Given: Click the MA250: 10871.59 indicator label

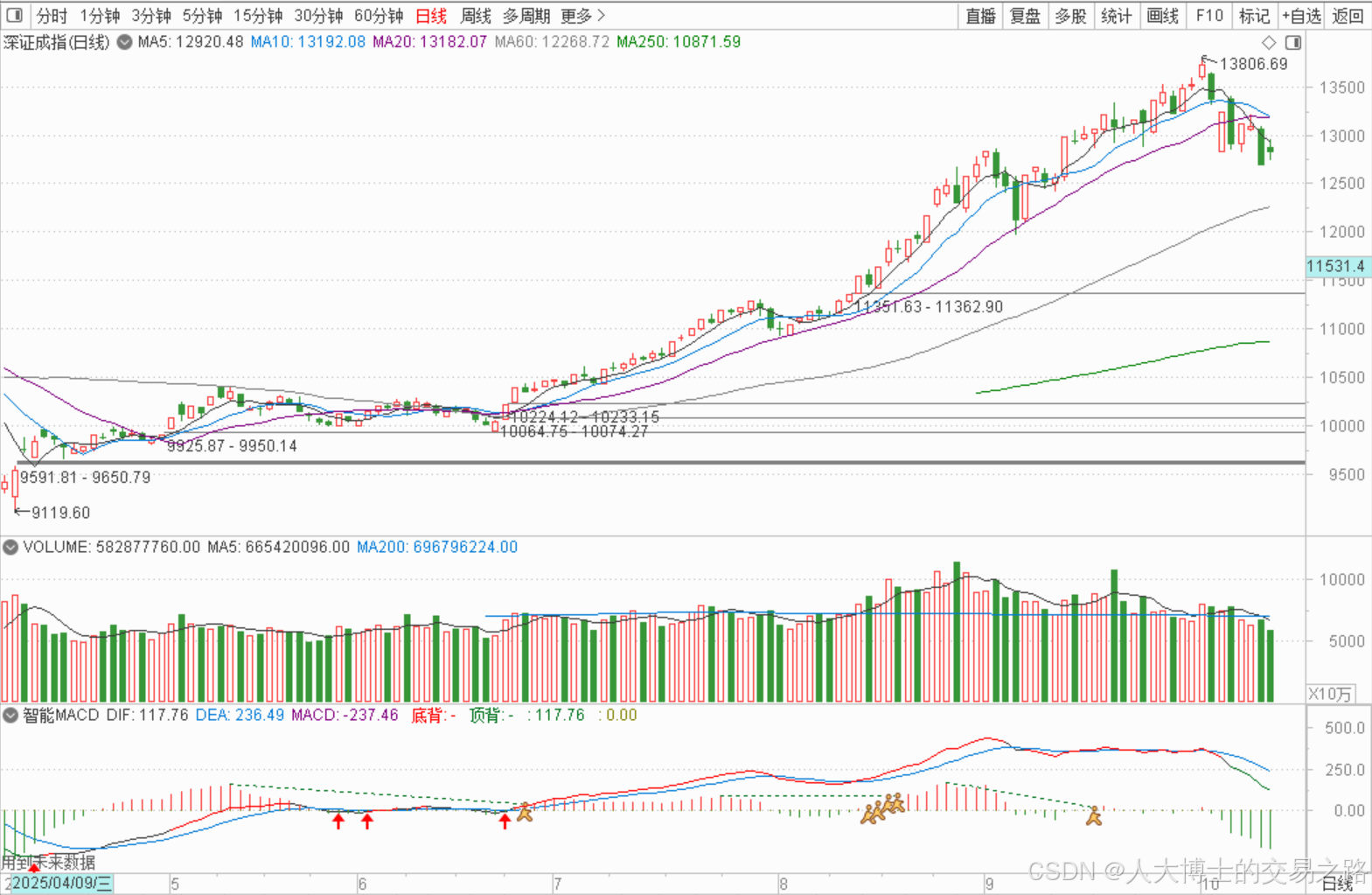Looking at the screenshot, I should (x=679, y=42).
